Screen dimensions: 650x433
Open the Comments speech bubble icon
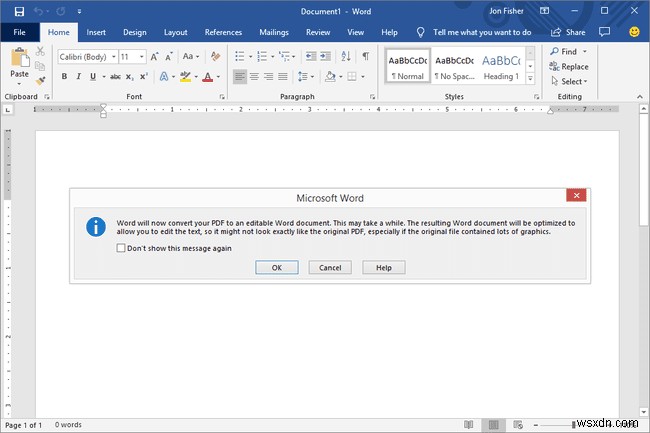tap(604, 32)
